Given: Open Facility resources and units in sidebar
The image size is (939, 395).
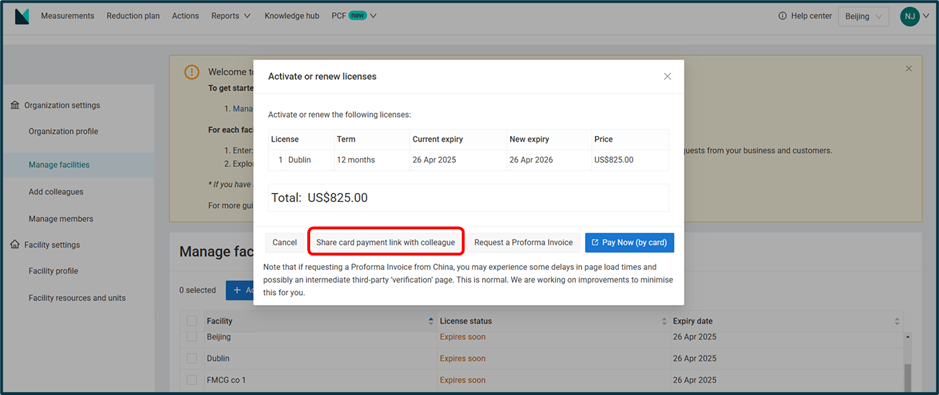Looking at the screenshot, I should click(x=77, y=298).
